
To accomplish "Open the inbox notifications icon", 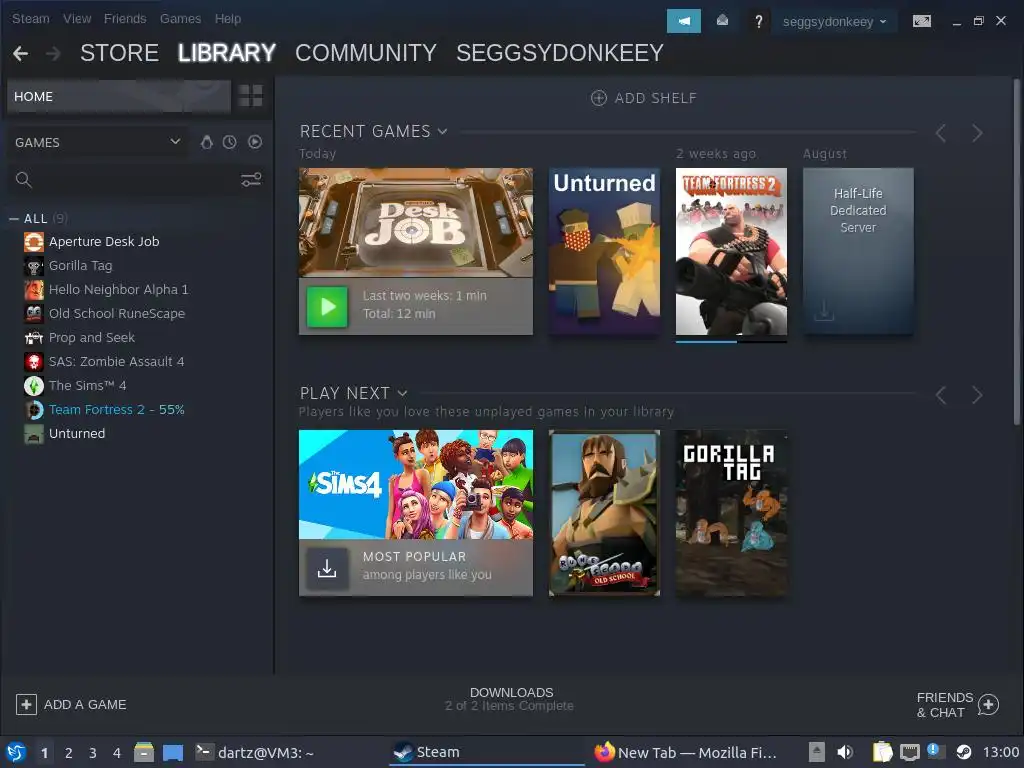I will tap(722, 21).
